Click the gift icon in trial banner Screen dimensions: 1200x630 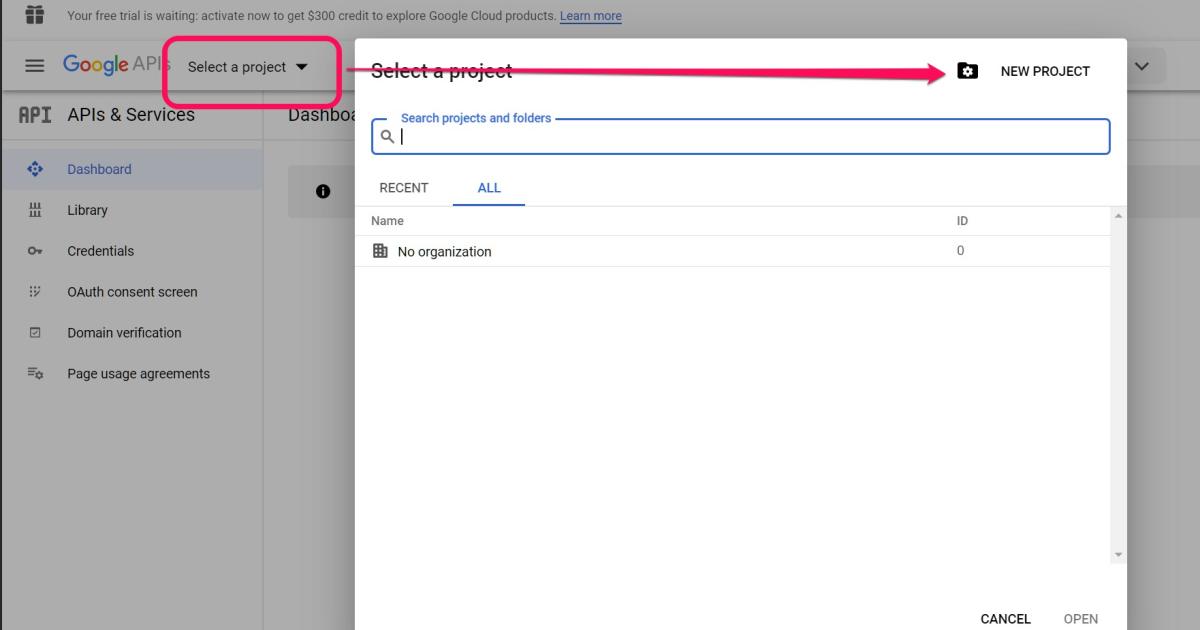click(35, 15)
